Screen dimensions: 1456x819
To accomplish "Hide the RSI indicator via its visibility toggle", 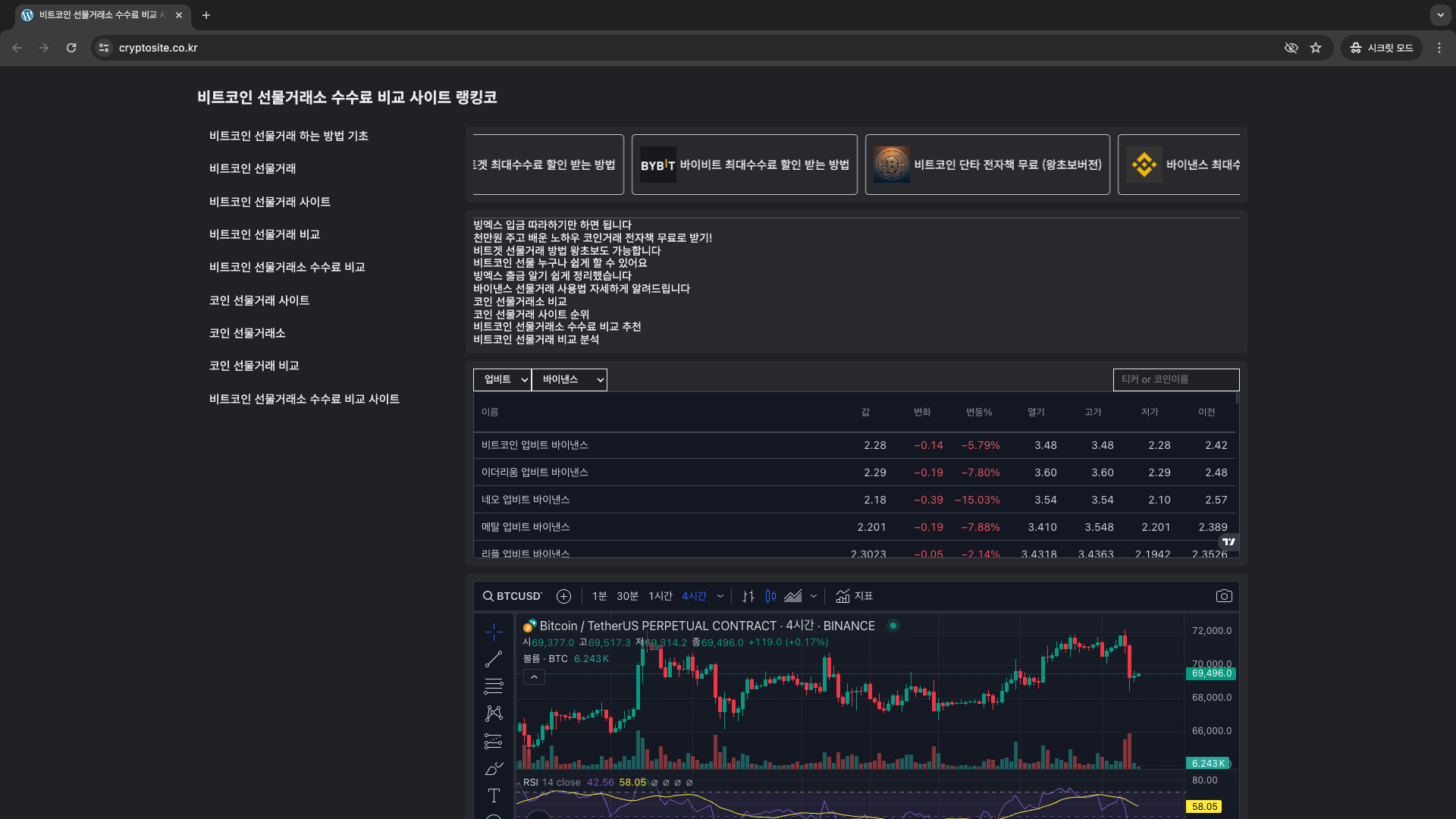I will pyautogui.click(x=654, y=782).
